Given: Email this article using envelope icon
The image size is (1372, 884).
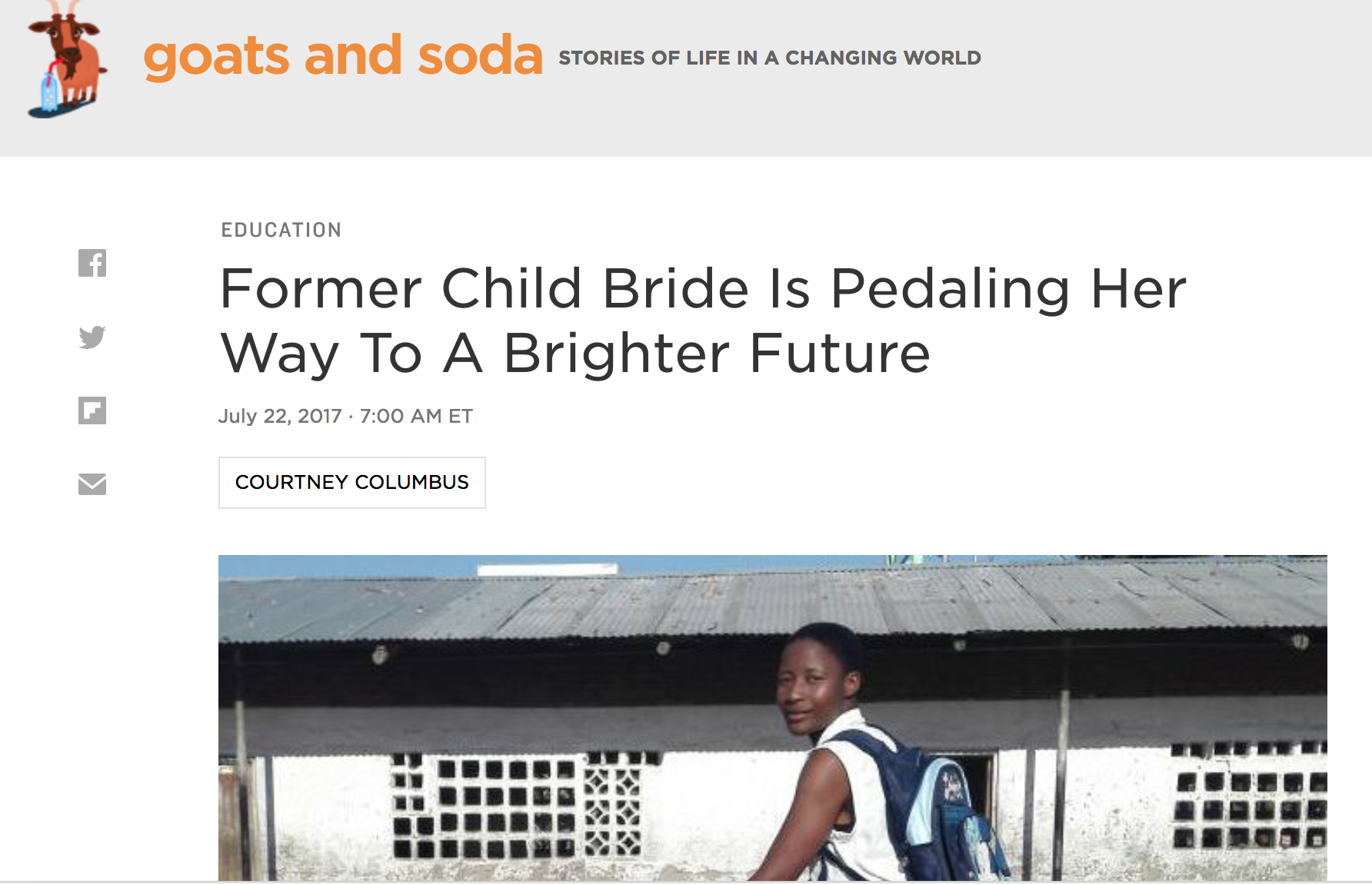Looking at the screenshot, I should [x=92, y=484].
